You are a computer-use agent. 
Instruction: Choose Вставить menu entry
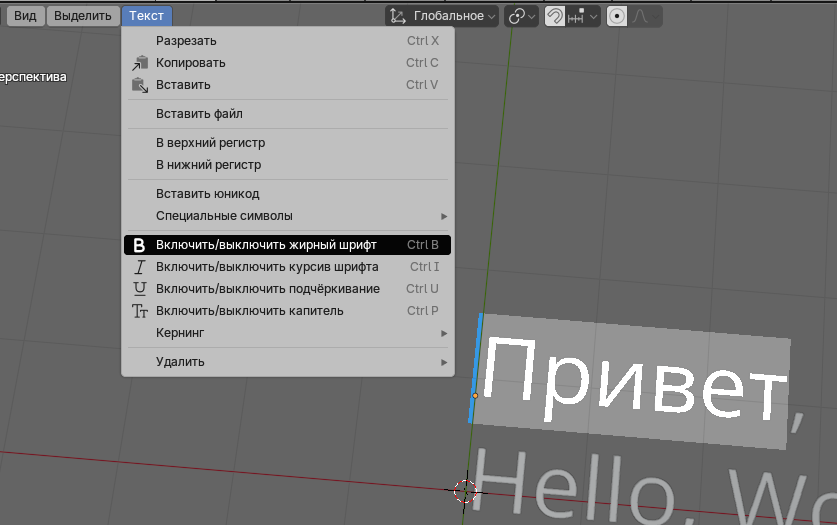click(x=287, y=85)
